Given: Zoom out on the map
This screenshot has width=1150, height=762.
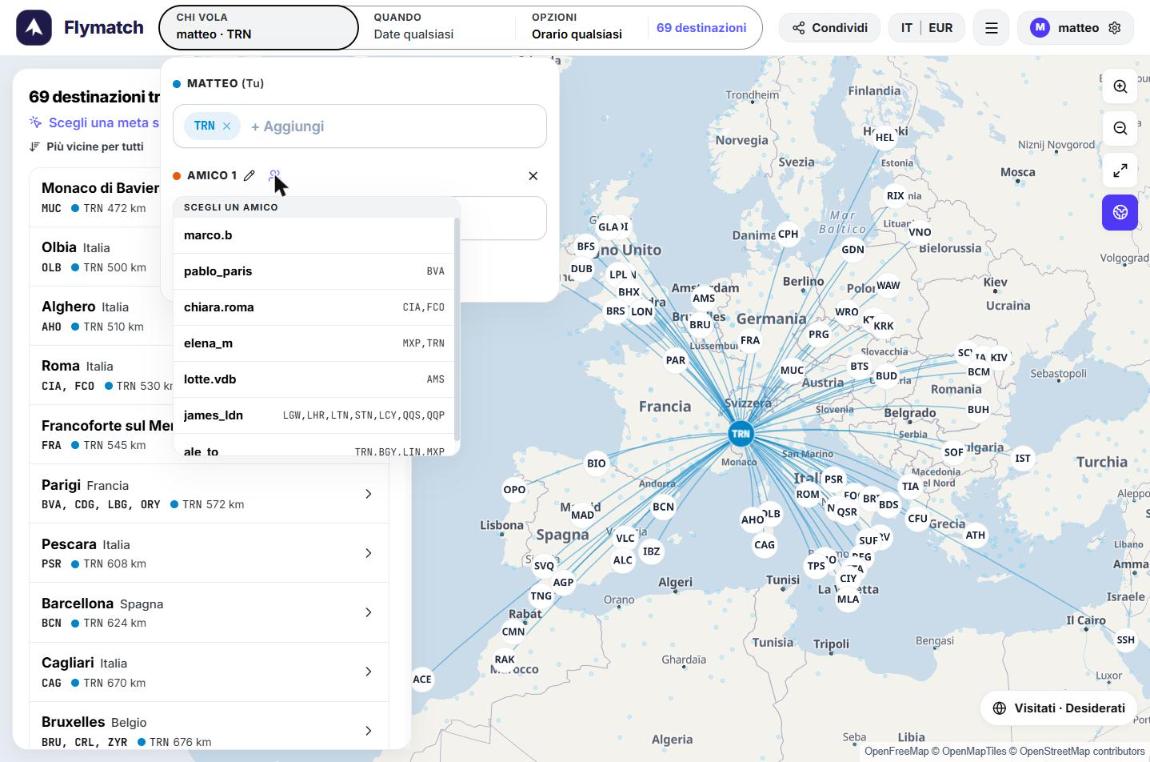Looking at the screenshot, I should (1120, 128).
